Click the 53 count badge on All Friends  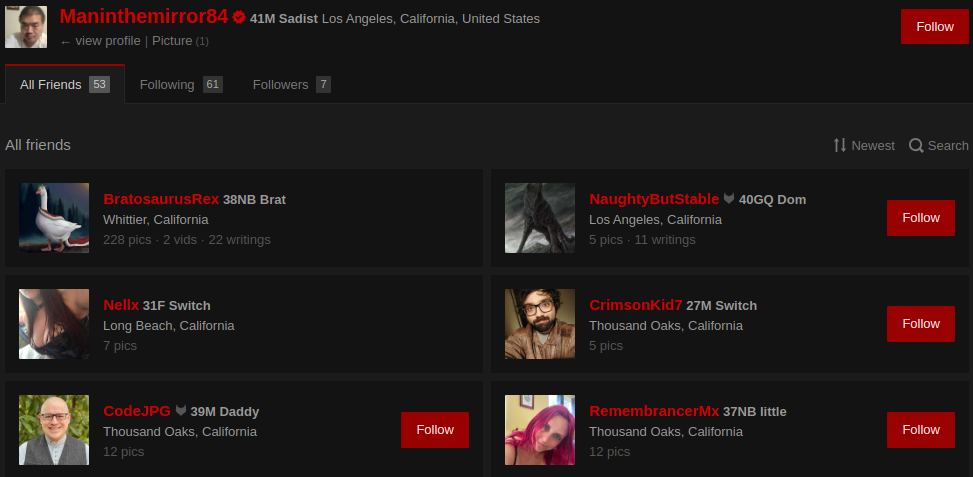[99, 84]
